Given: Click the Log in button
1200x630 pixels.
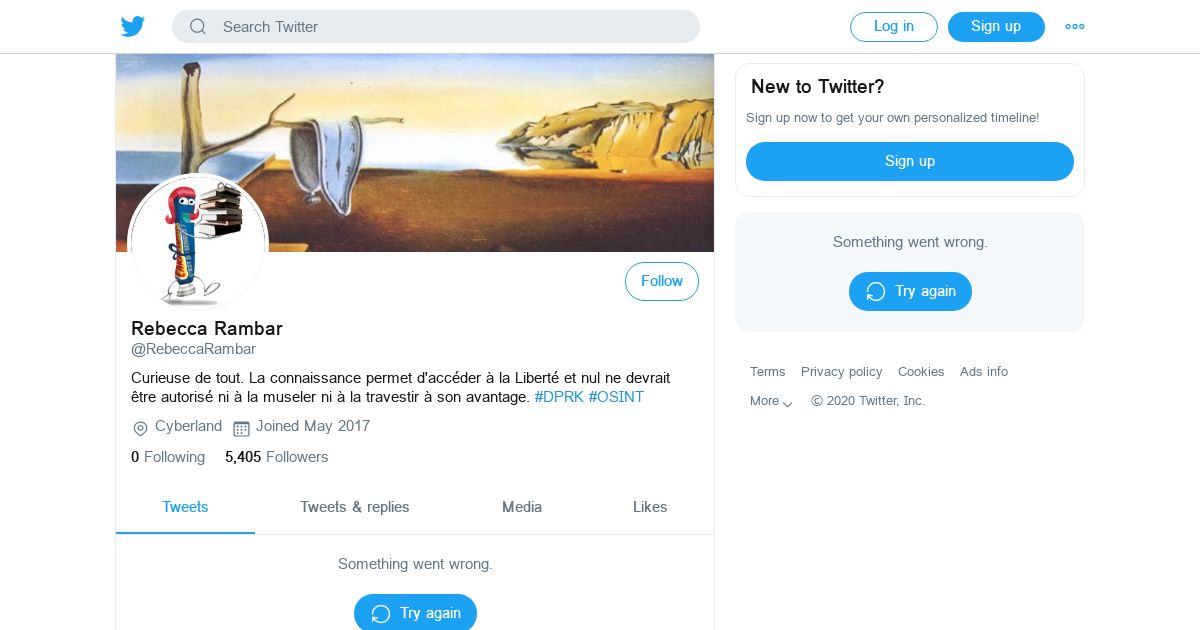Looking at the screenshot, I should [x=894, y=27].
